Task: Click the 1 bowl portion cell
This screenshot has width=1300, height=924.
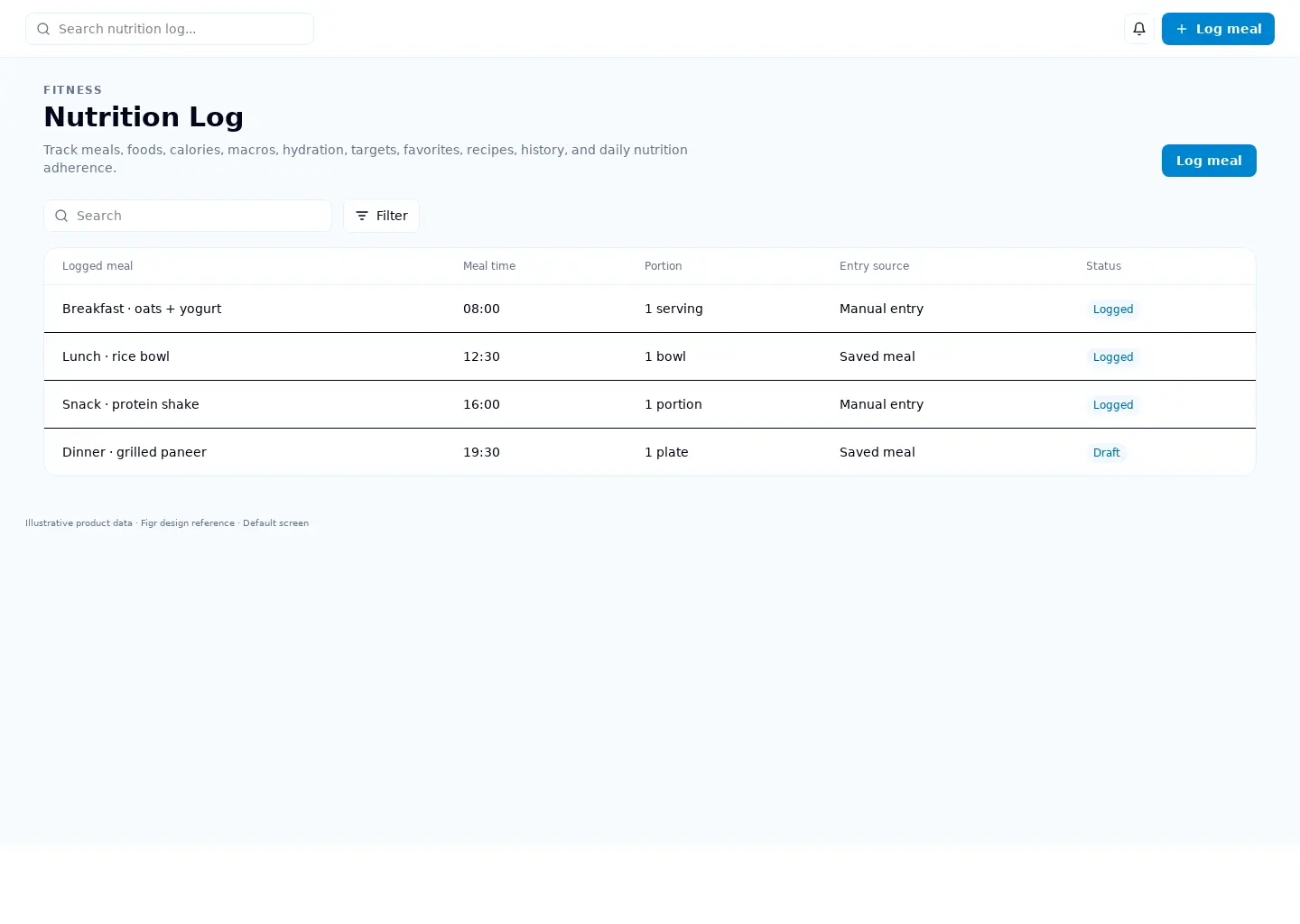Action: coord(665,356)
